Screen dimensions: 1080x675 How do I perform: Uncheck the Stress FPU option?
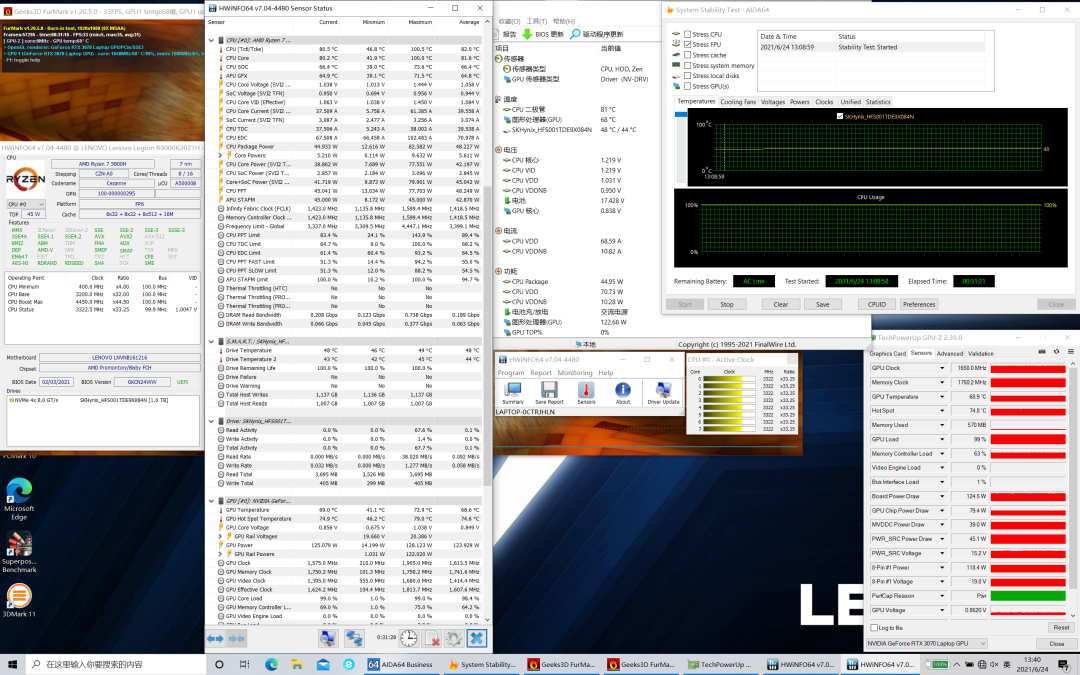coord(687,44)
